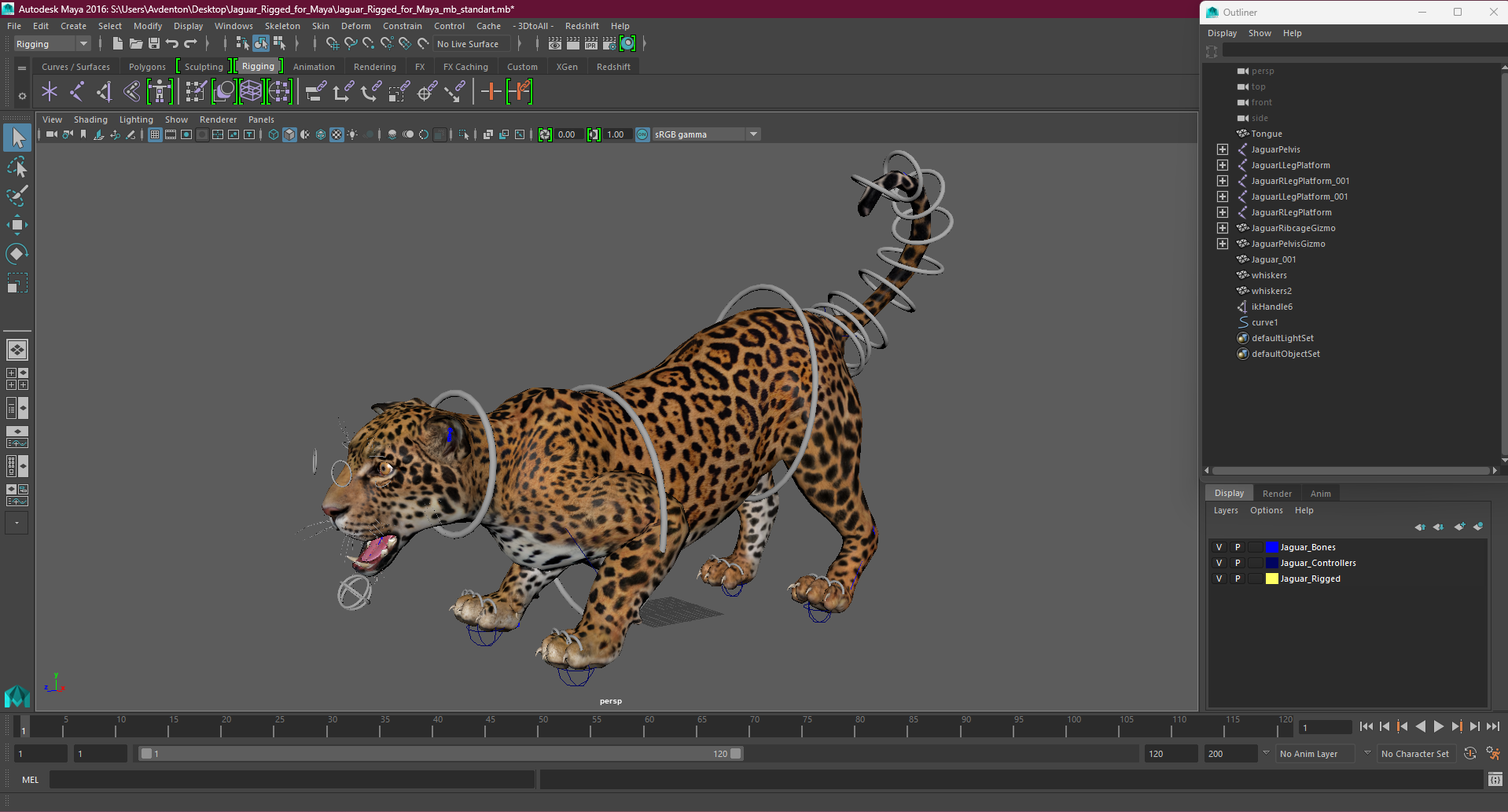This screenshot has height=812, width=1508.
Task: Toggle textured display in viewport toolbar
Action: (x=337, y=134)
